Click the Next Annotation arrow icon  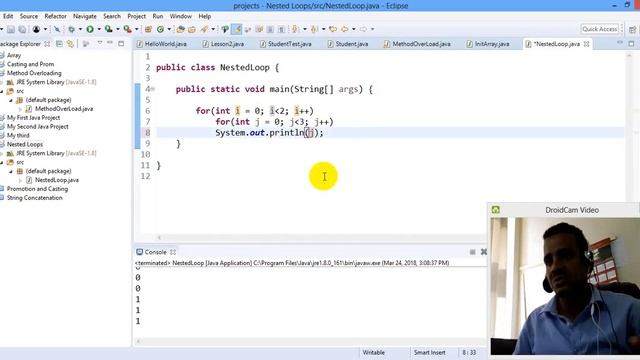[x=295, y=29]
